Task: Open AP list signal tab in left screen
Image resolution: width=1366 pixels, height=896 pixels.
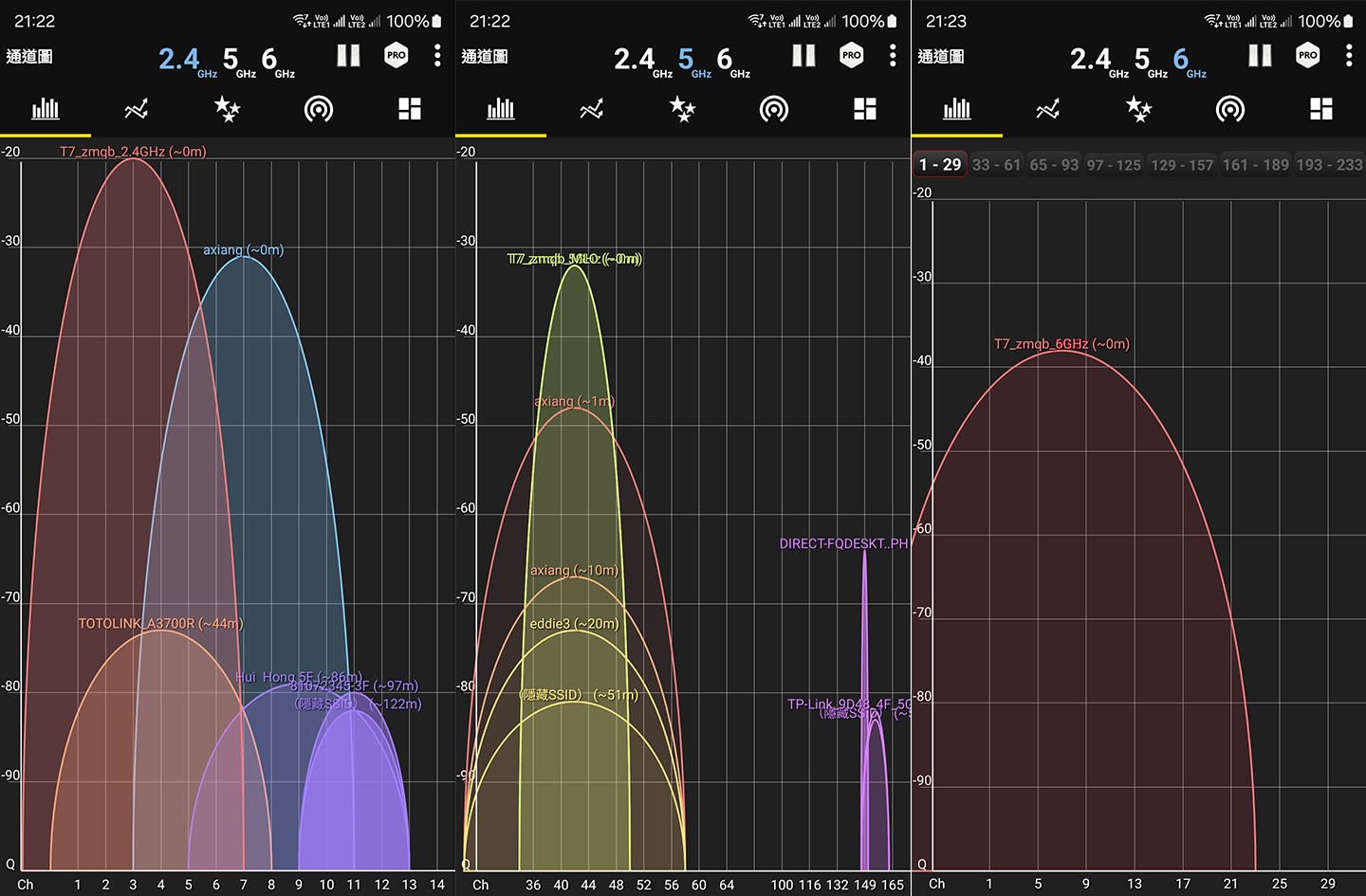Action: 319,110
